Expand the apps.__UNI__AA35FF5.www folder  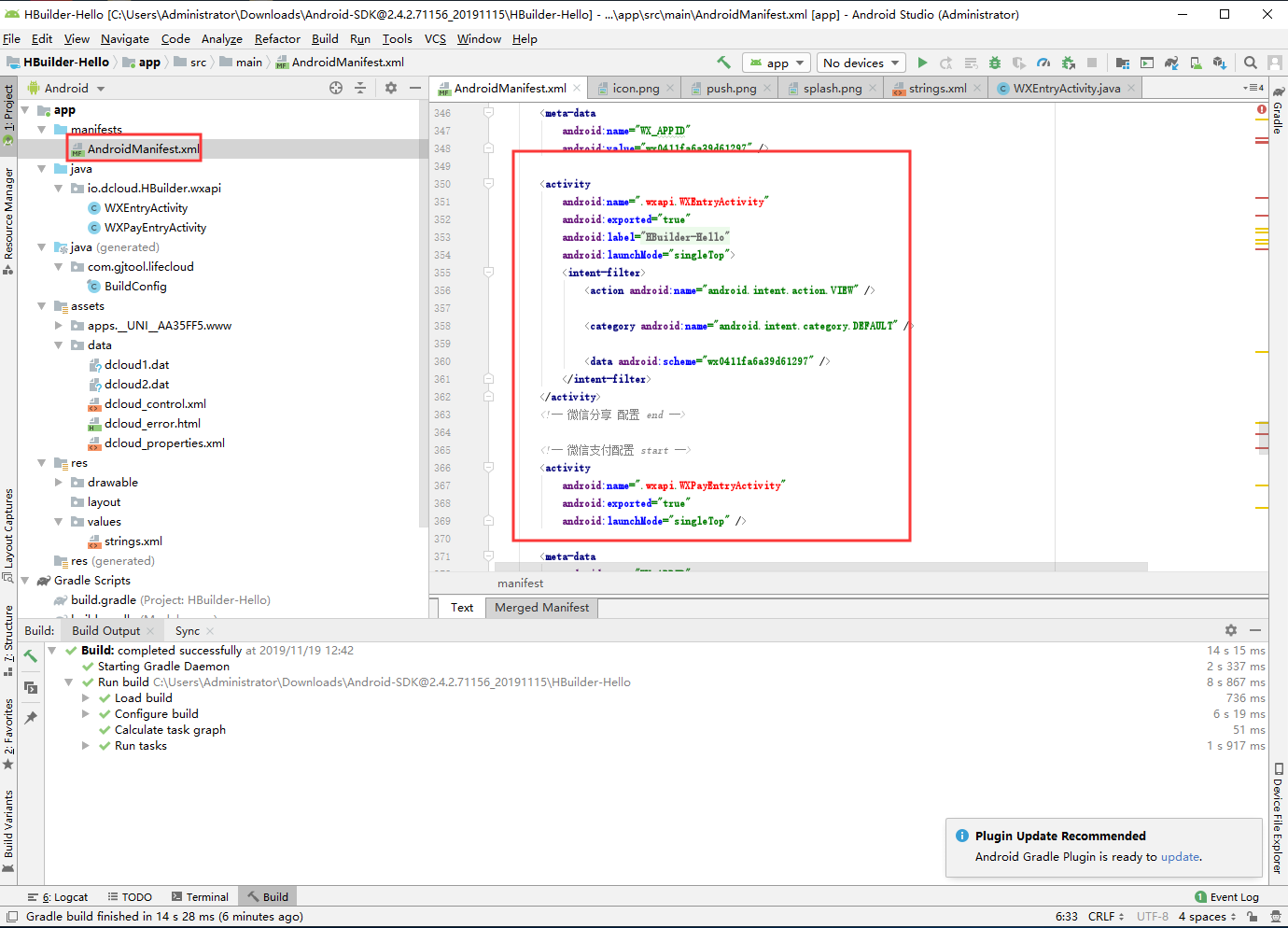click(x=59, y=326)
